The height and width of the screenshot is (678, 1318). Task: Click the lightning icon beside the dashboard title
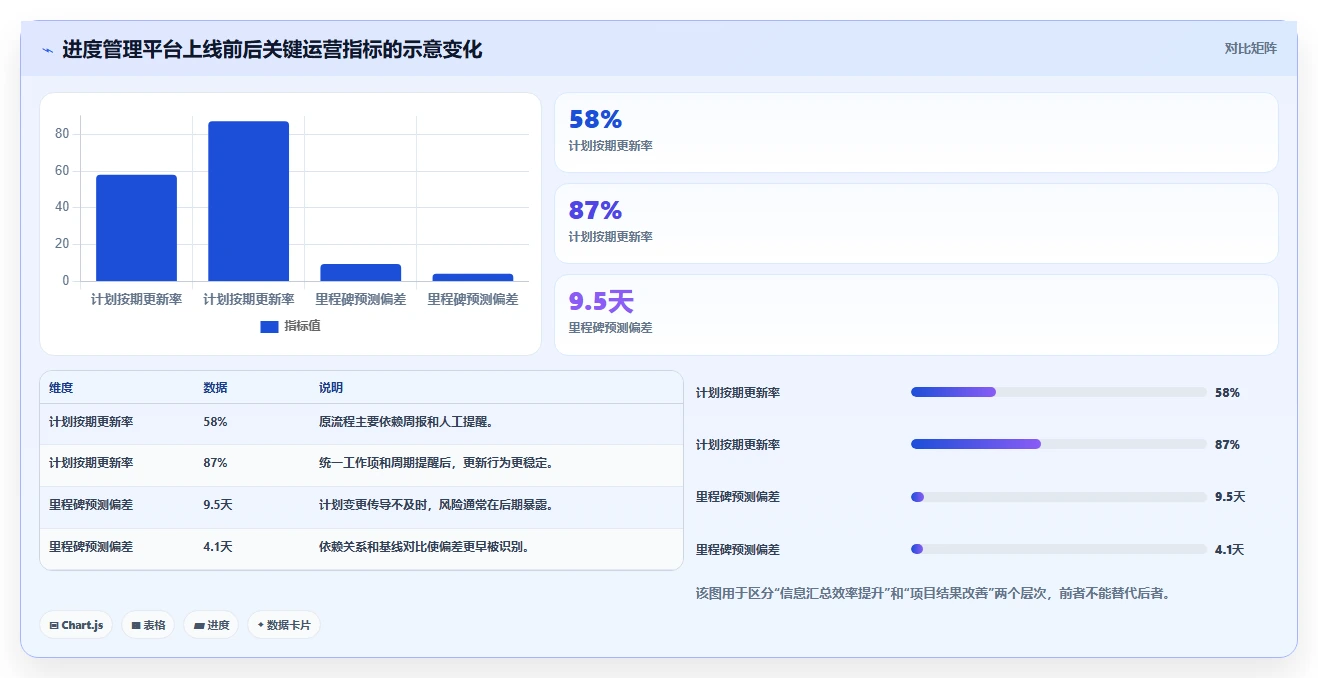pyautogui.click(x=48, y=50)
